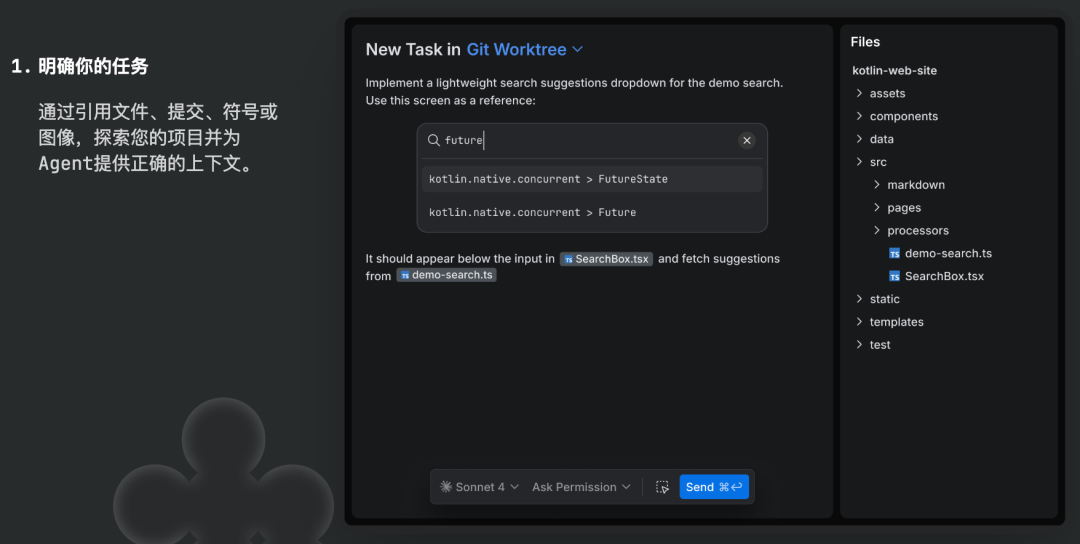Click the element selection picker icon

click(x=662, y=487)
